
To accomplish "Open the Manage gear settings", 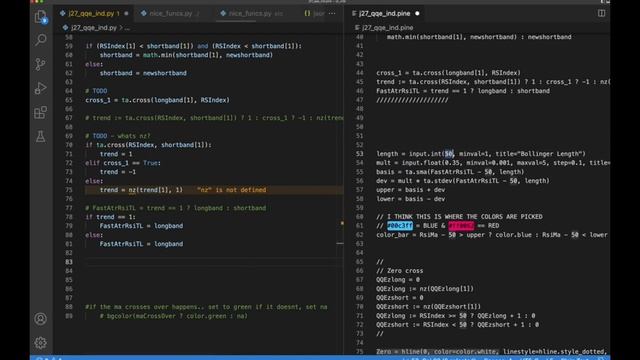I will pyautogui.click(x=40, y=343).
